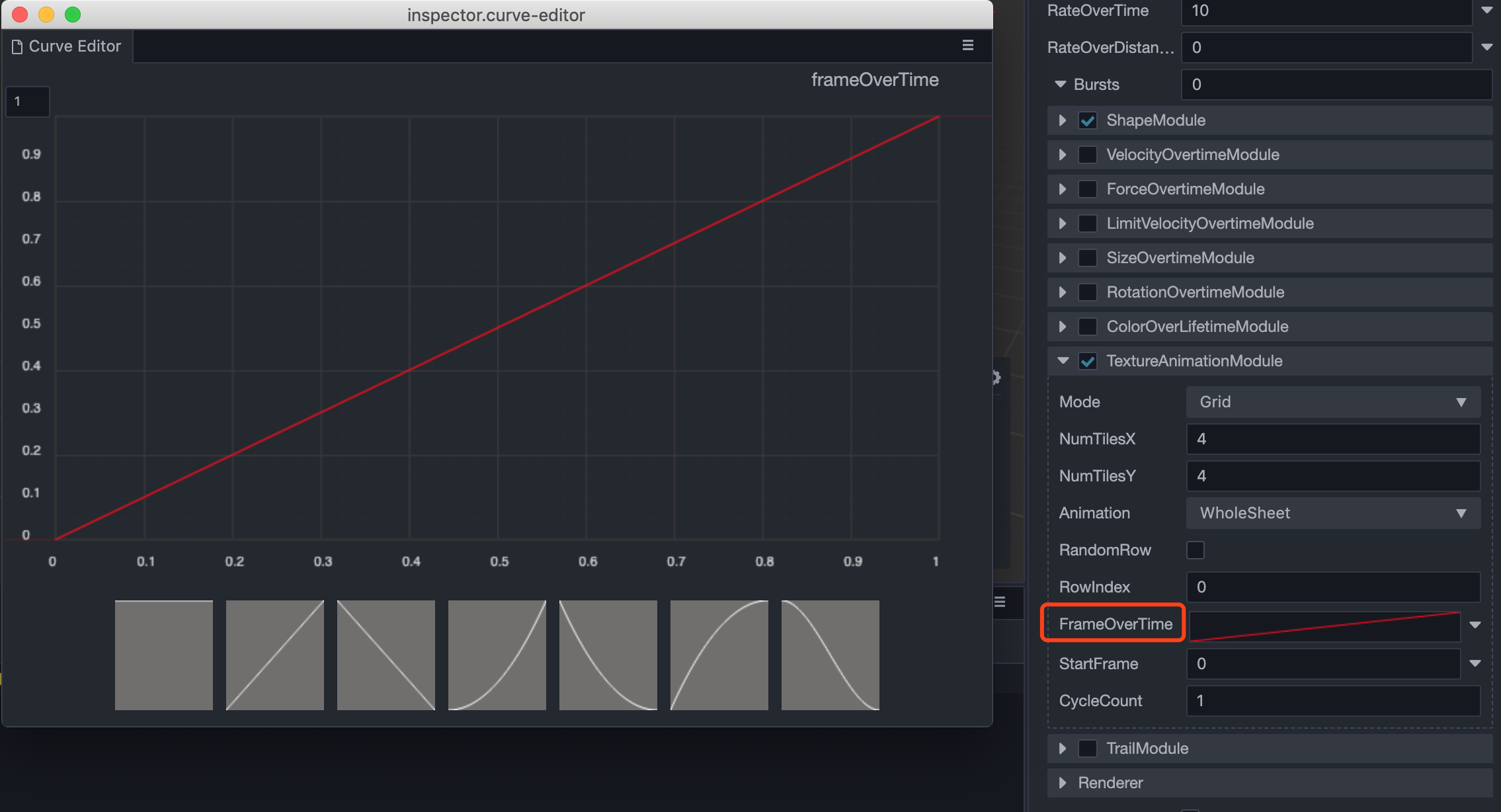
Task: Open the StartFrame mode arrow menu
Action: tap(1475, 663)
